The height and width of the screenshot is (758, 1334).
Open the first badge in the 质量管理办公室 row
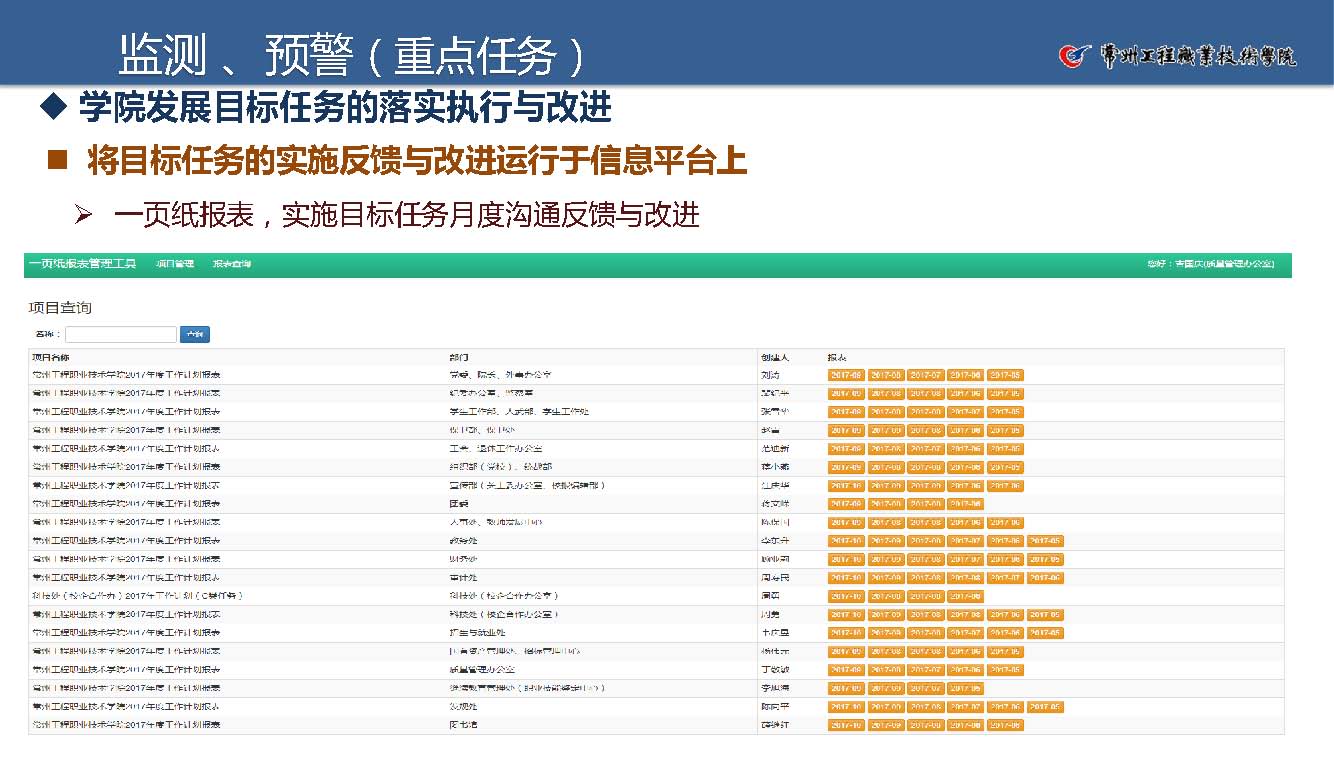[x=846, y=670]
